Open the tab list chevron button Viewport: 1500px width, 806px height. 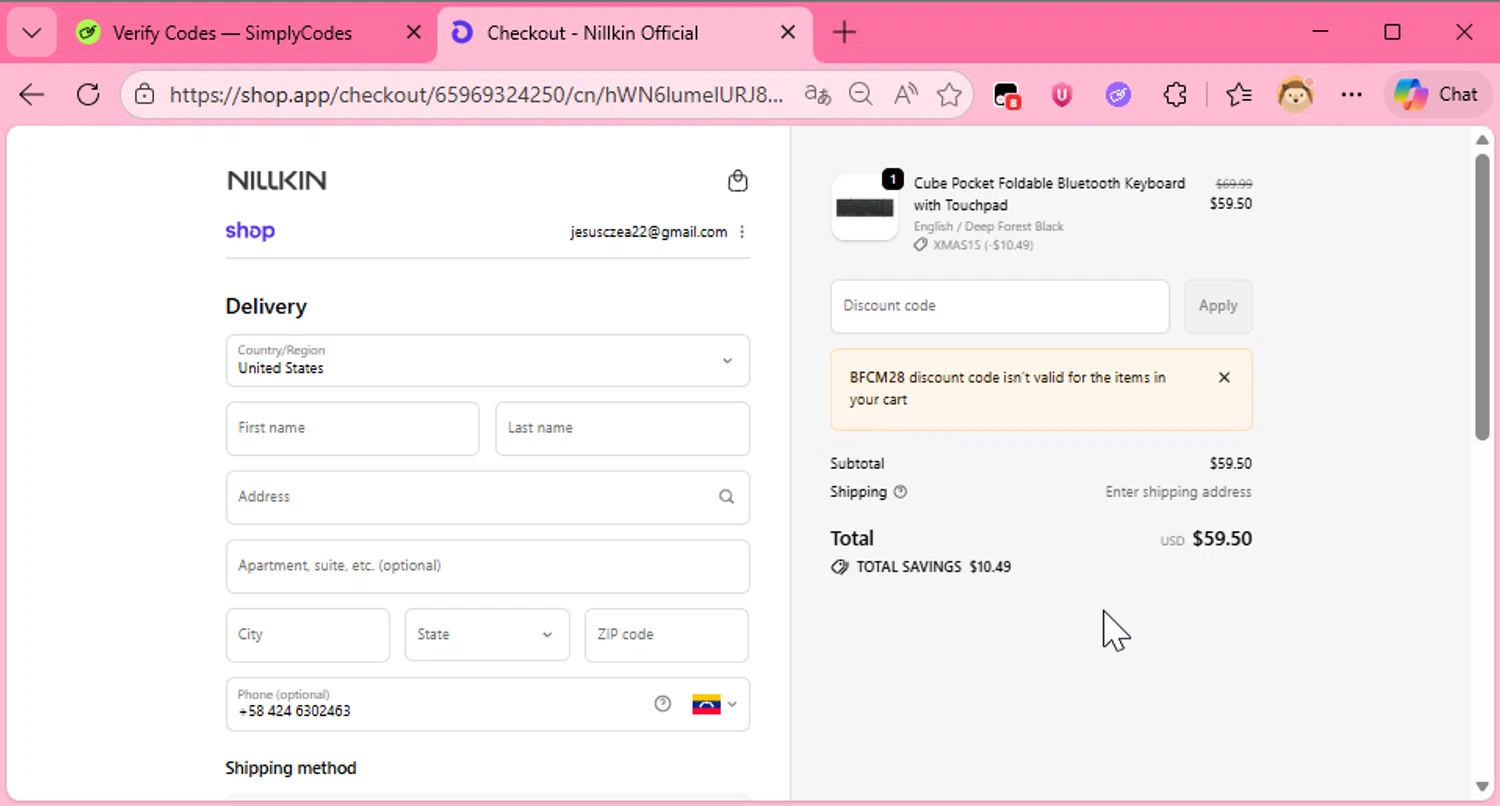[x=32, y=33]
